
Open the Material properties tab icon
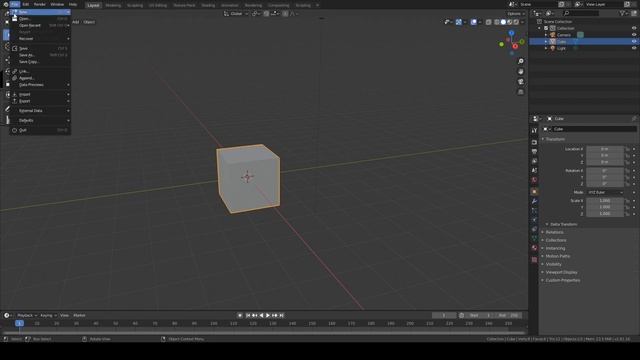pyautogui.click(x=534, y=248)
